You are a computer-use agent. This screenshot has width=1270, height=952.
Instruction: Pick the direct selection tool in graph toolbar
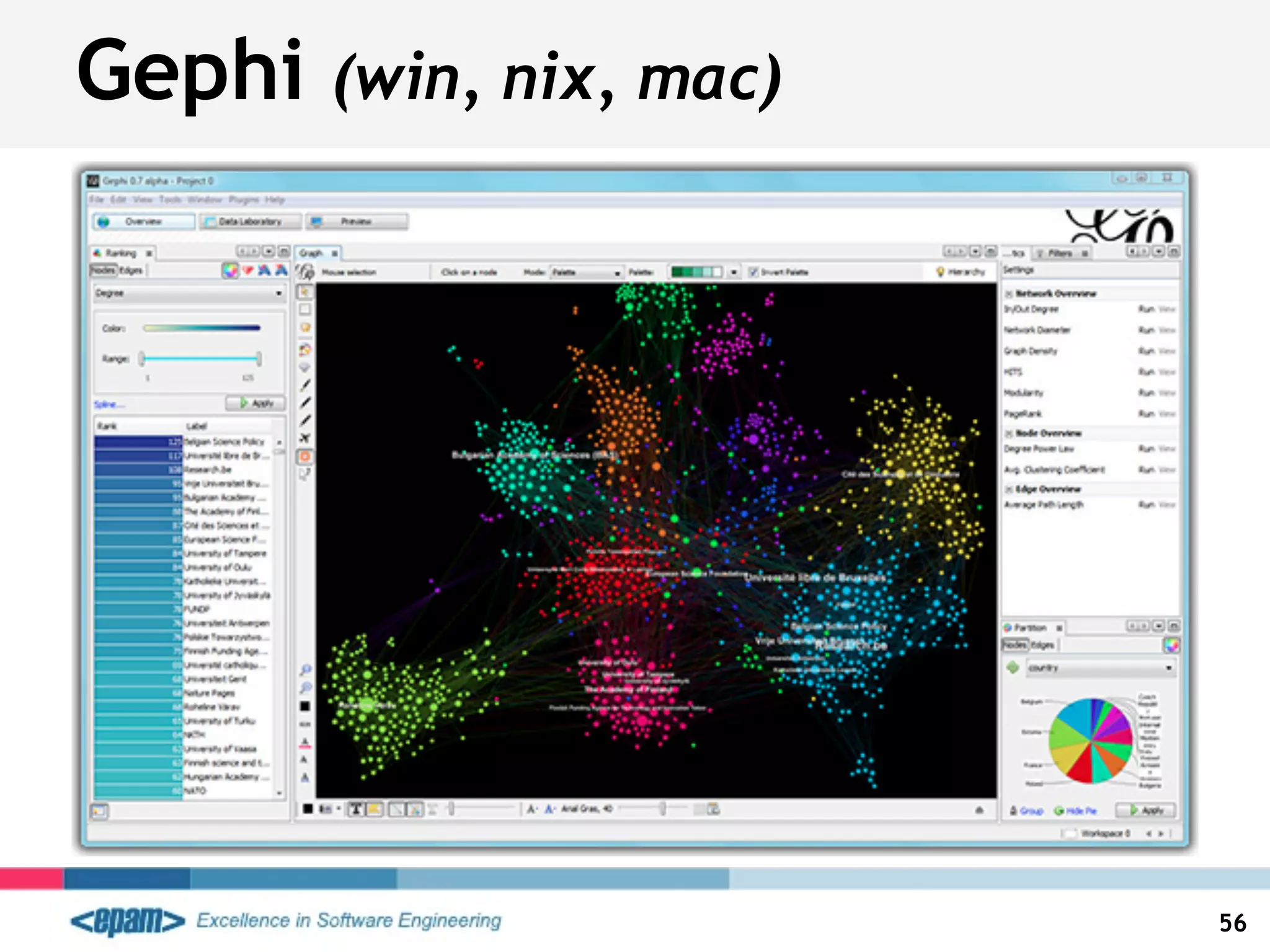coord(305,291)
